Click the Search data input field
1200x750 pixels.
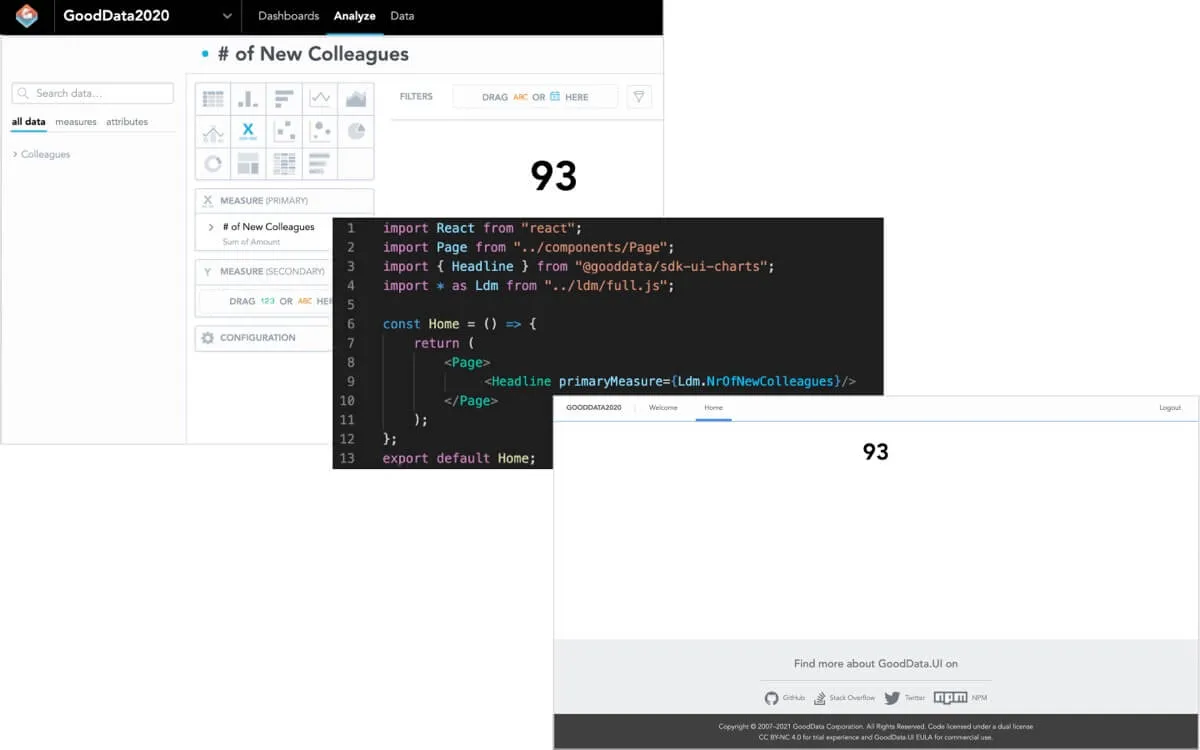92,93
